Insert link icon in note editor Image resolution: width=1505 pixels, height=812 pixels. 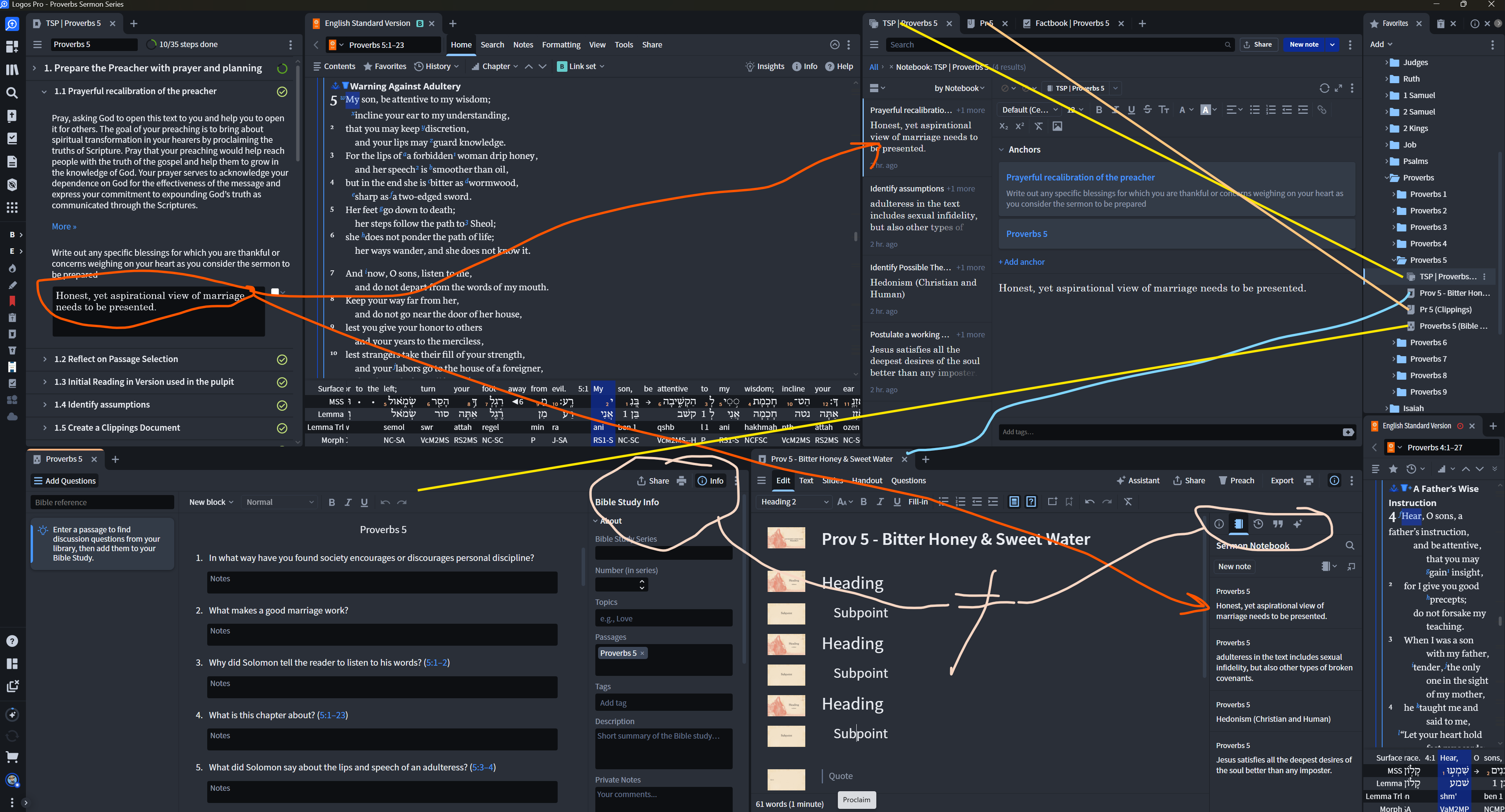tap(1322, 110)
